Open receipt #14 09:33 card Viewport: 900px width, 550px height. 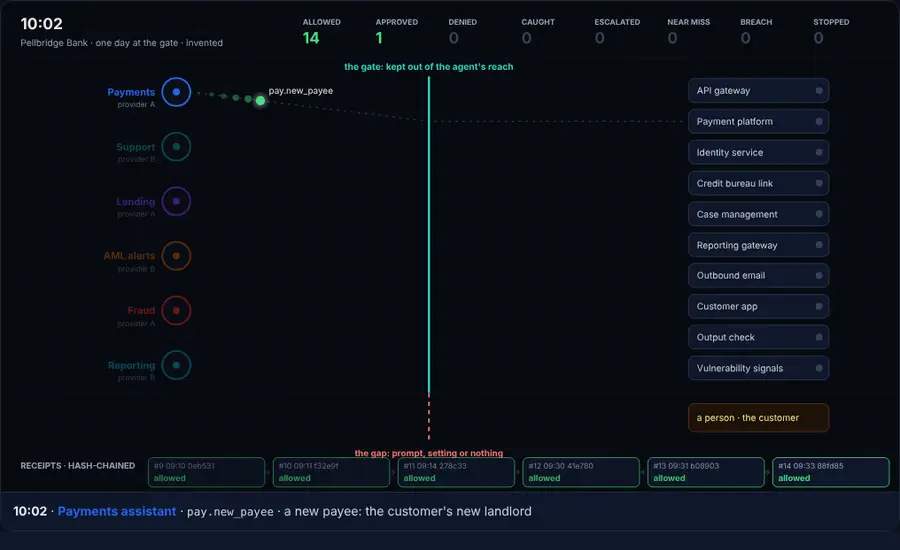[x=831, y=472]
